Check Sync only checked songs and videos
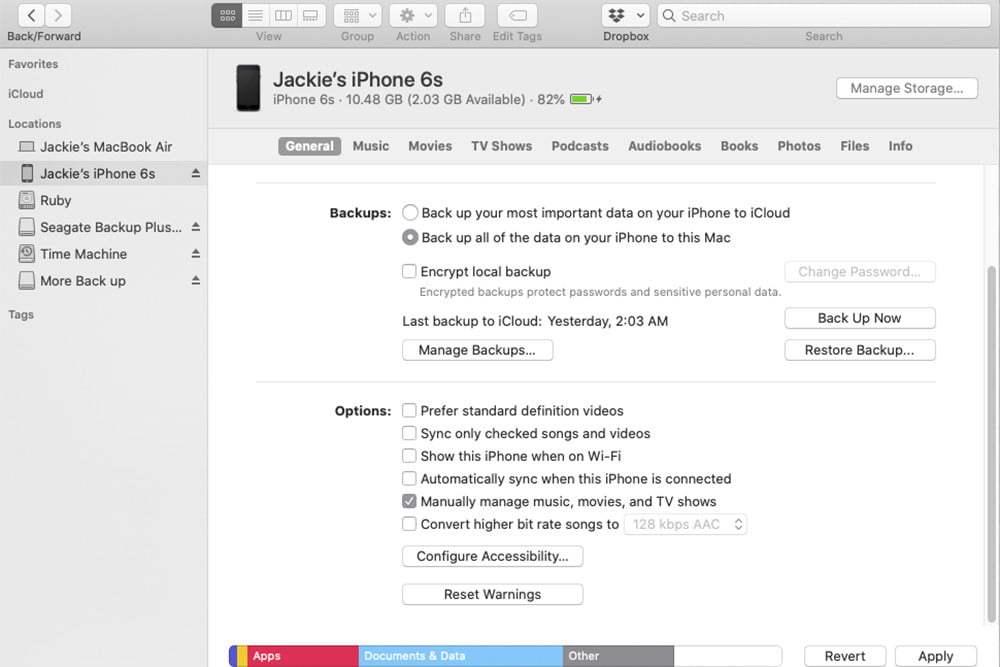This screenshot has height=667, width=1000. (x=409, y=433)
